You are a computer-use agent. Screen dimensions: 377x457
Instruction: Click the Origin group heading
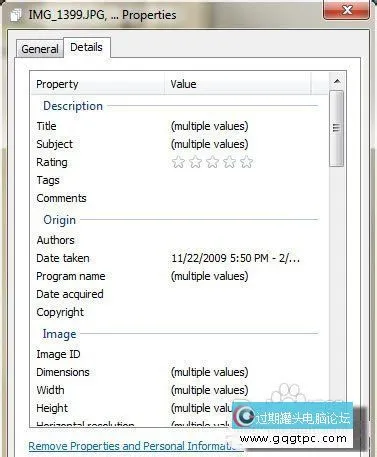[59, 220]
